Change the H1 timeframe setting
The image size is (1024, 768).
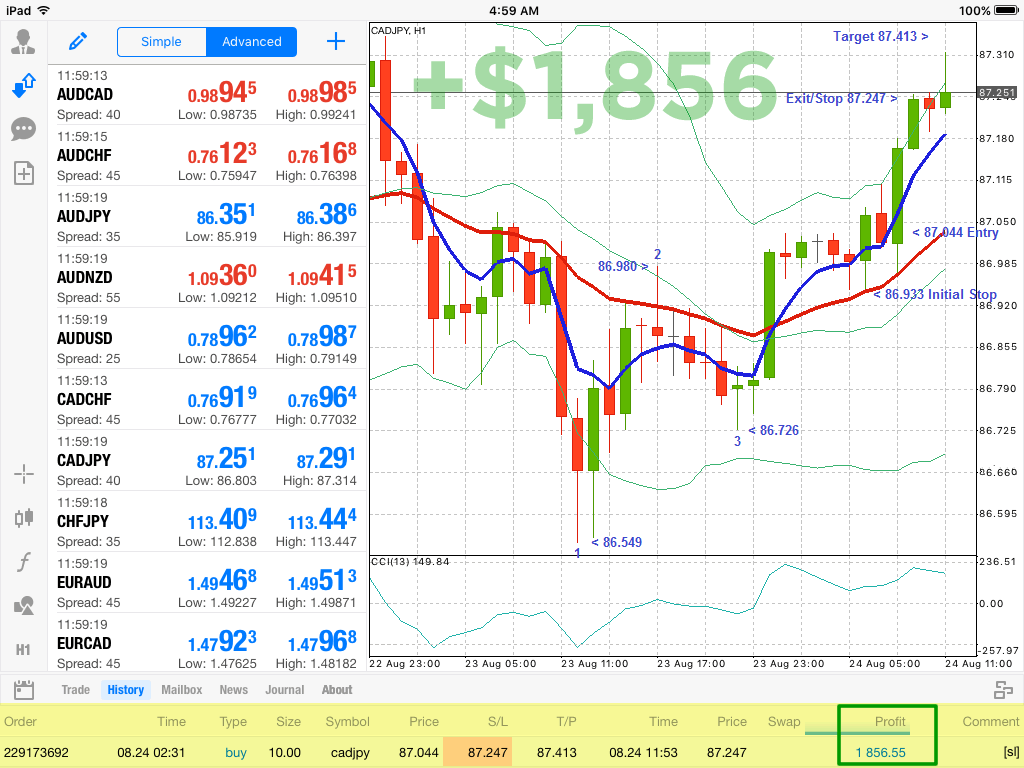coord(24,650)
